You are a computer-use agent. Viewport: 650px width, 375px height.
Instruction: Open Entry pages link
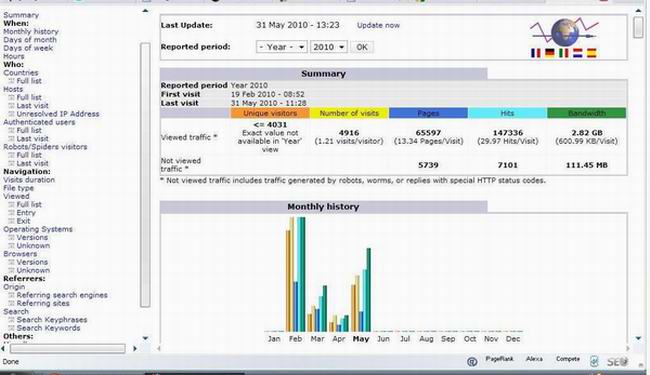tap(26, 213)
